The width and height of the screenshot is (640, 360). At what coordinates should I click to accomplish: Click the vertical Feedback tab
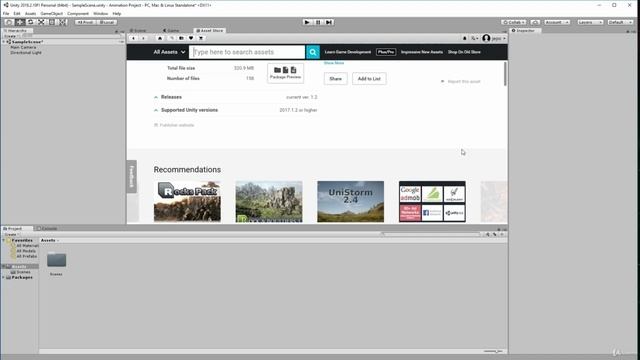click(131, 177)
